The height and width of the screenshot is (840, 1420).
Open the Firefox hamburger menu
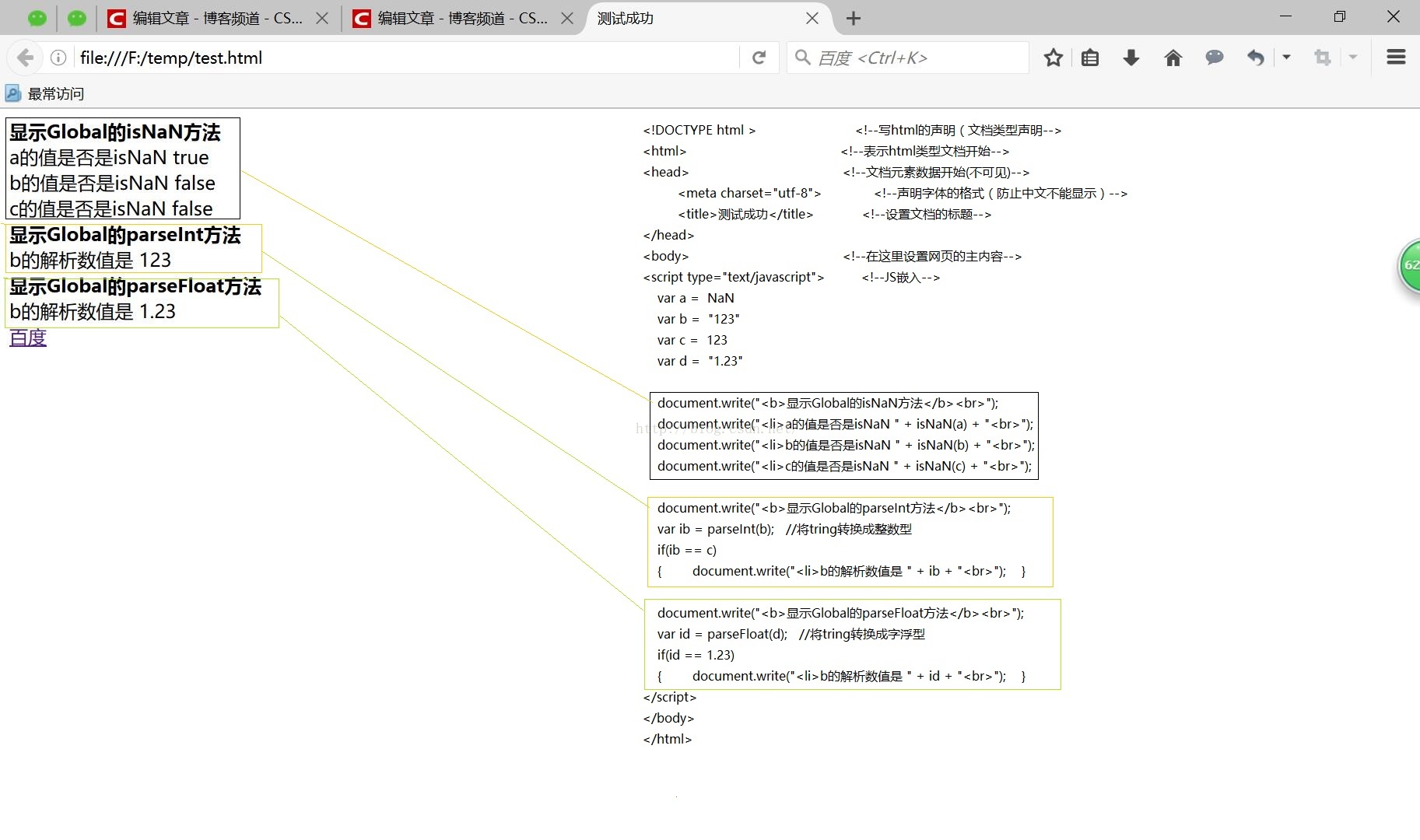click(x=1396, y=57)
